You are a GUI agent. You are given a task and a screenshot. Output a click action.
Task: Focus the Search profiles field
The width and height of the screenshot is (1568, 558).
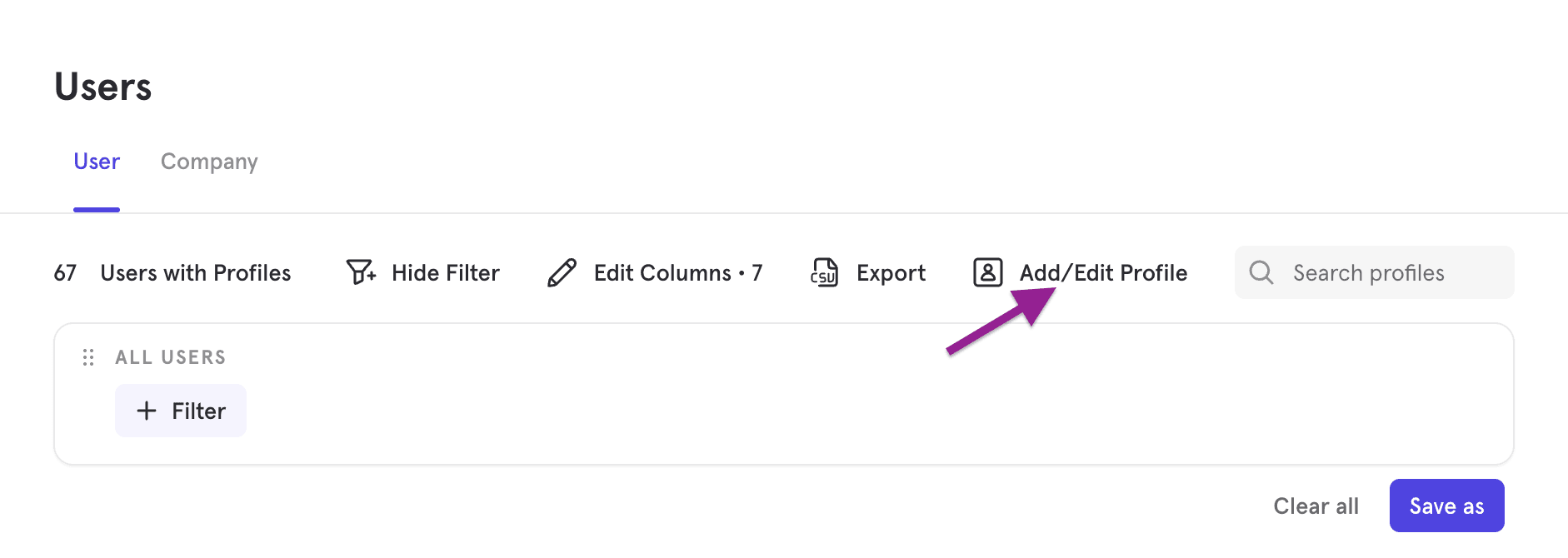click(1391, 273)
